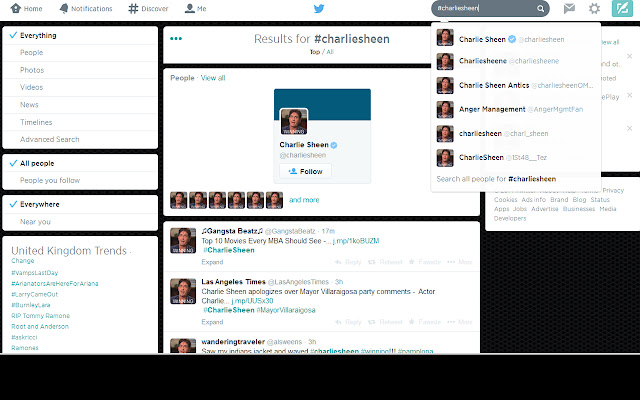Open #BurnleyLara trend

(x=31, y=305)
